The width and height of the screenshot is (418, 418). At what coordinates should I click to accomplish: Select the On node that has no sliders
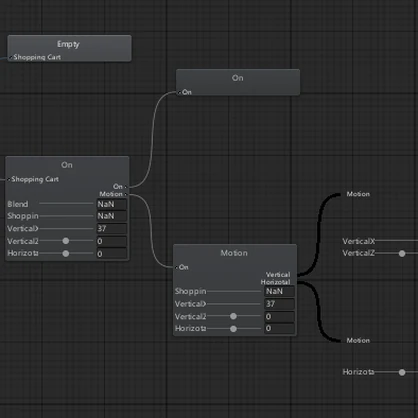238,82
